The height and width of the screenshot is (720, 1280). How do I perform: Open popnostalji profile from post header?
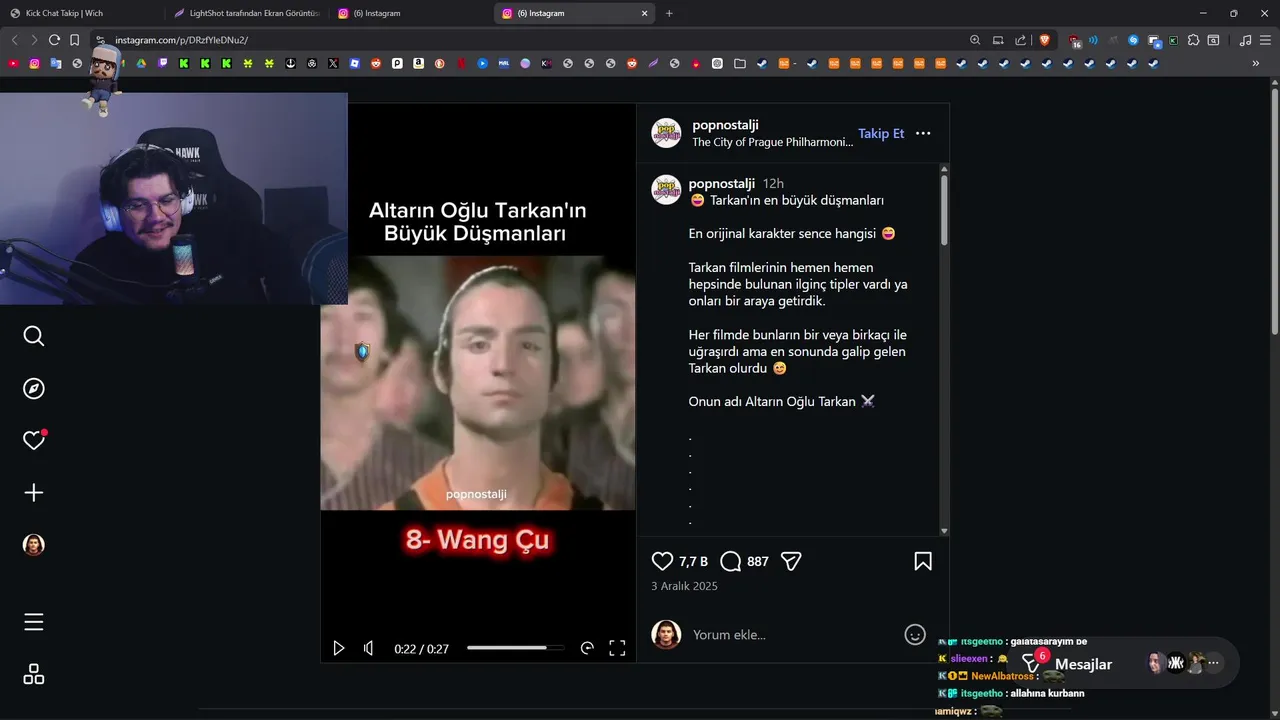pos(725,125)
